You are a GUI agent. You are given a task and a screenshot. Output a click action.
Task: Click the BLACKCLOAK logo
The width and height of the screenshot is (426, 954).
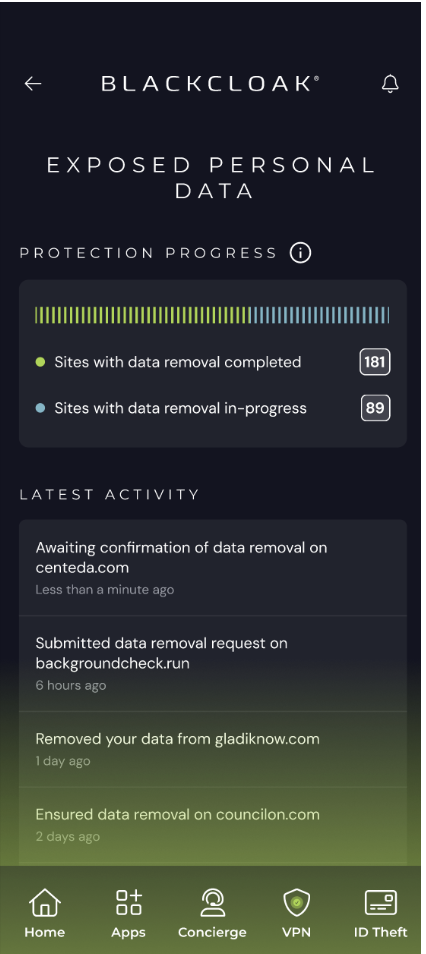coord(211,84)
